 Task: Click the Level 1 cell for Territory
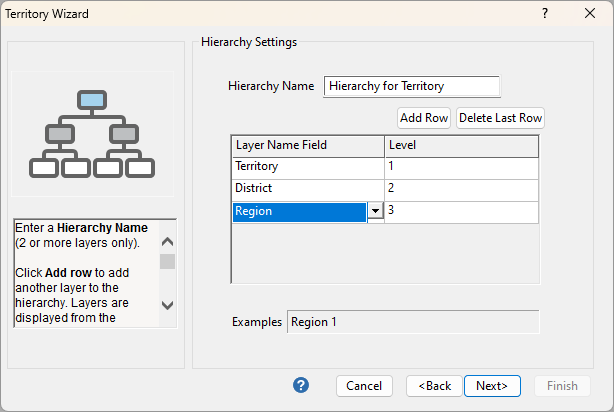(461, 166)
